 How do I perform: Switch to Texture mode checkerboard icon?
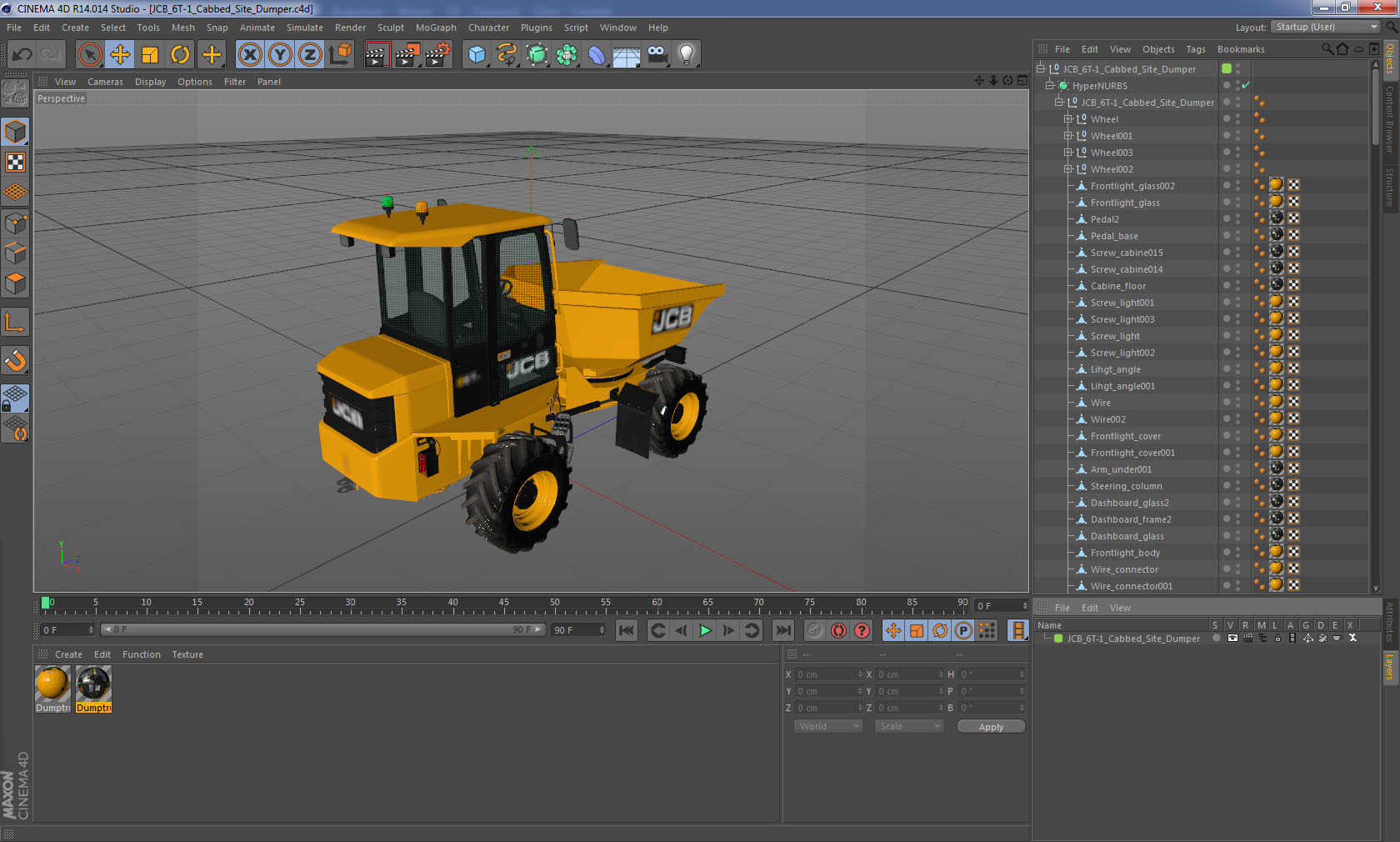click(x=16, y=163)
